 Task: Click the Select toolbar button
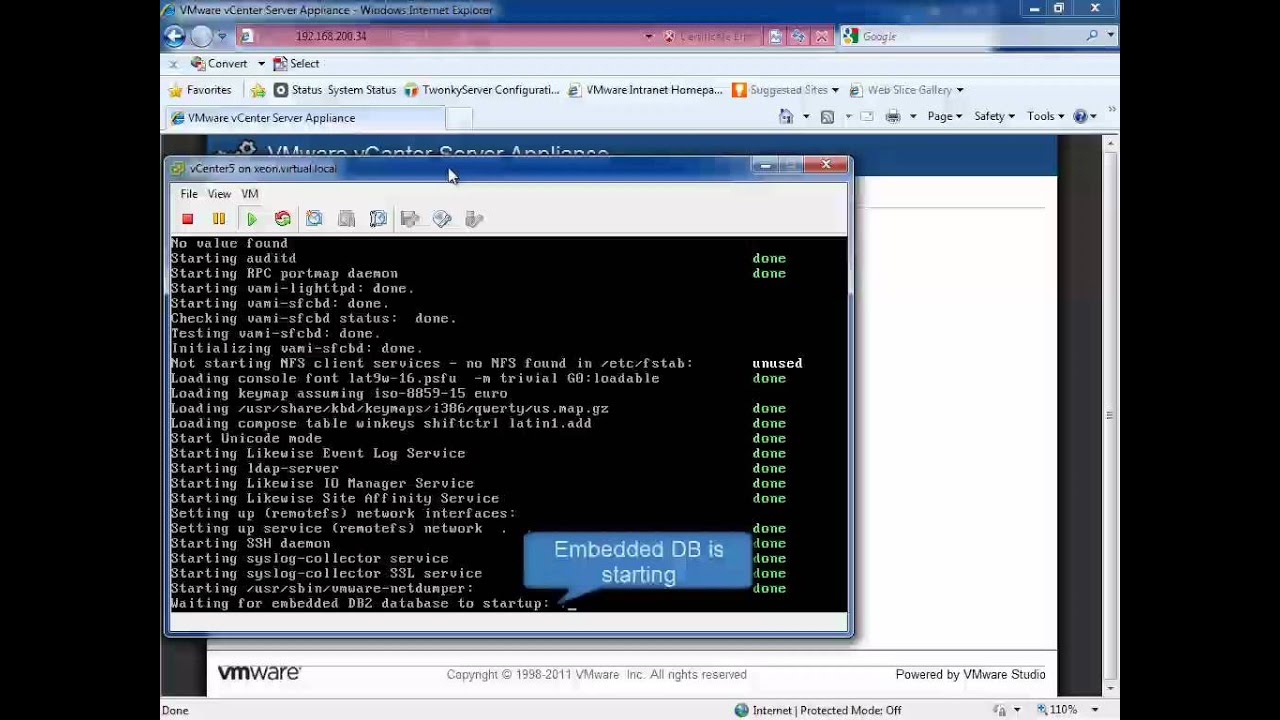point(296,63)
